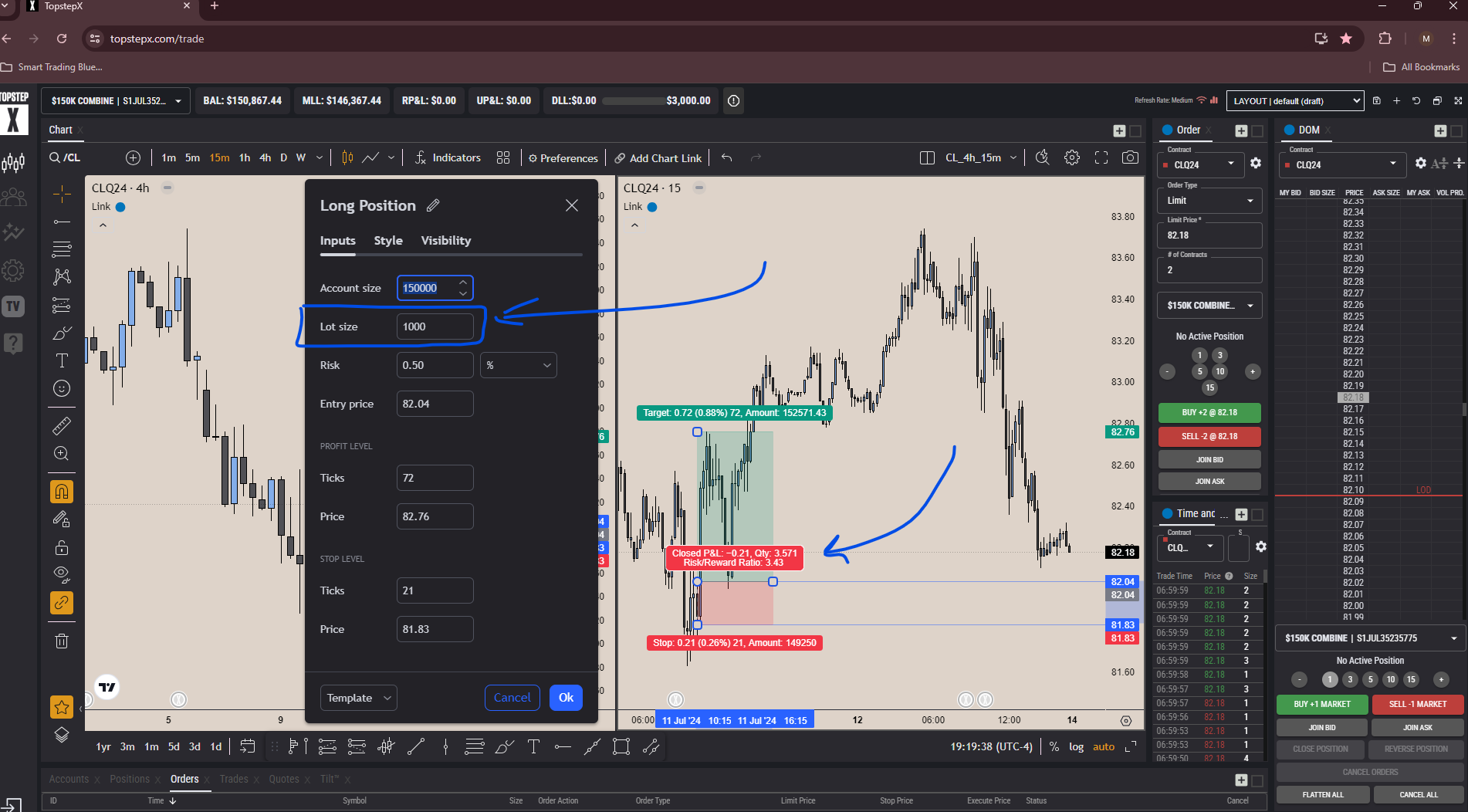Screen dimensions: 1468x812
Task: Click the Ok button in dialog
Action: [566, 698]
